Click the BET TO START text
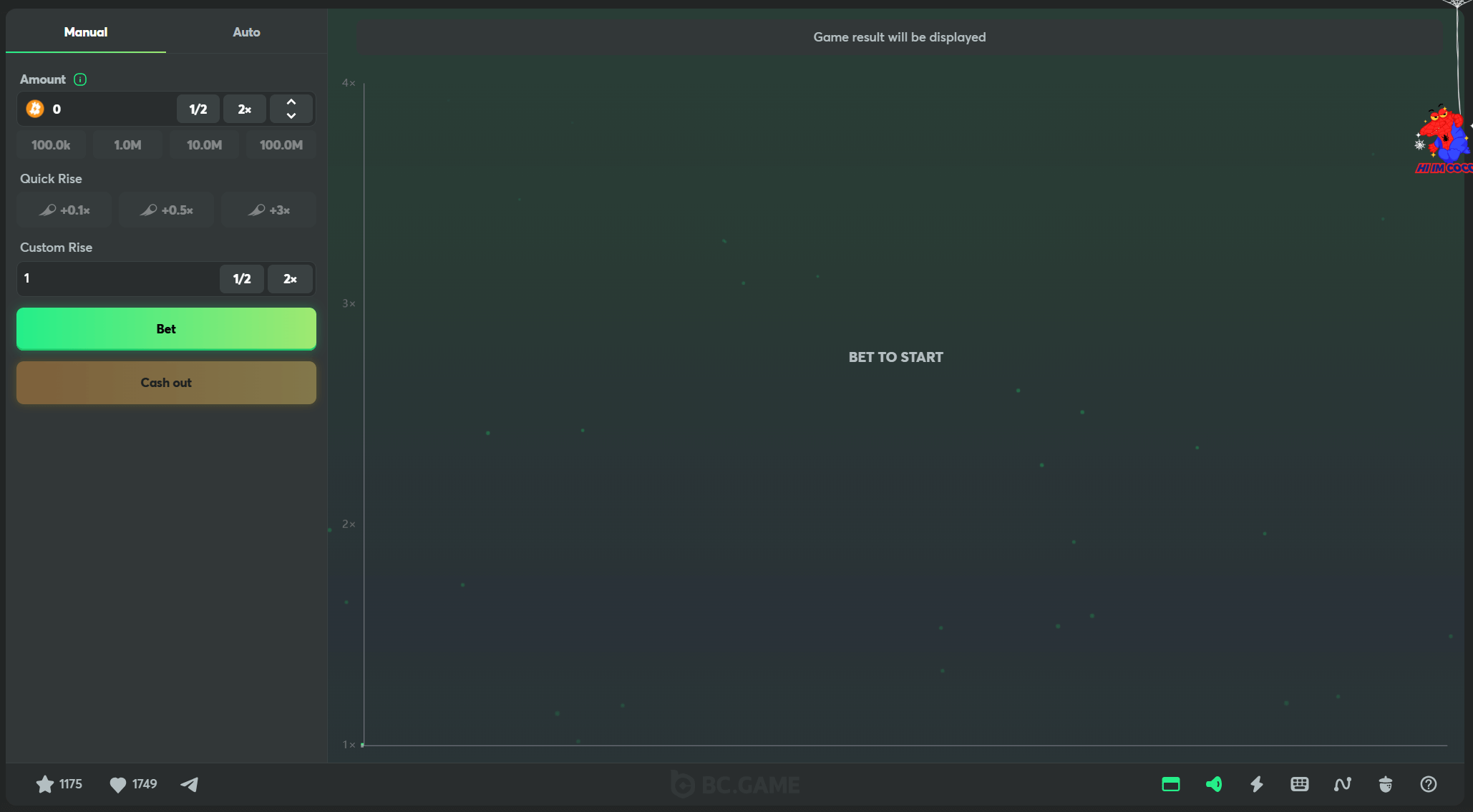The height and width of the screenshot is (812, 1473). pyautogui.click(x=896, y=357)
